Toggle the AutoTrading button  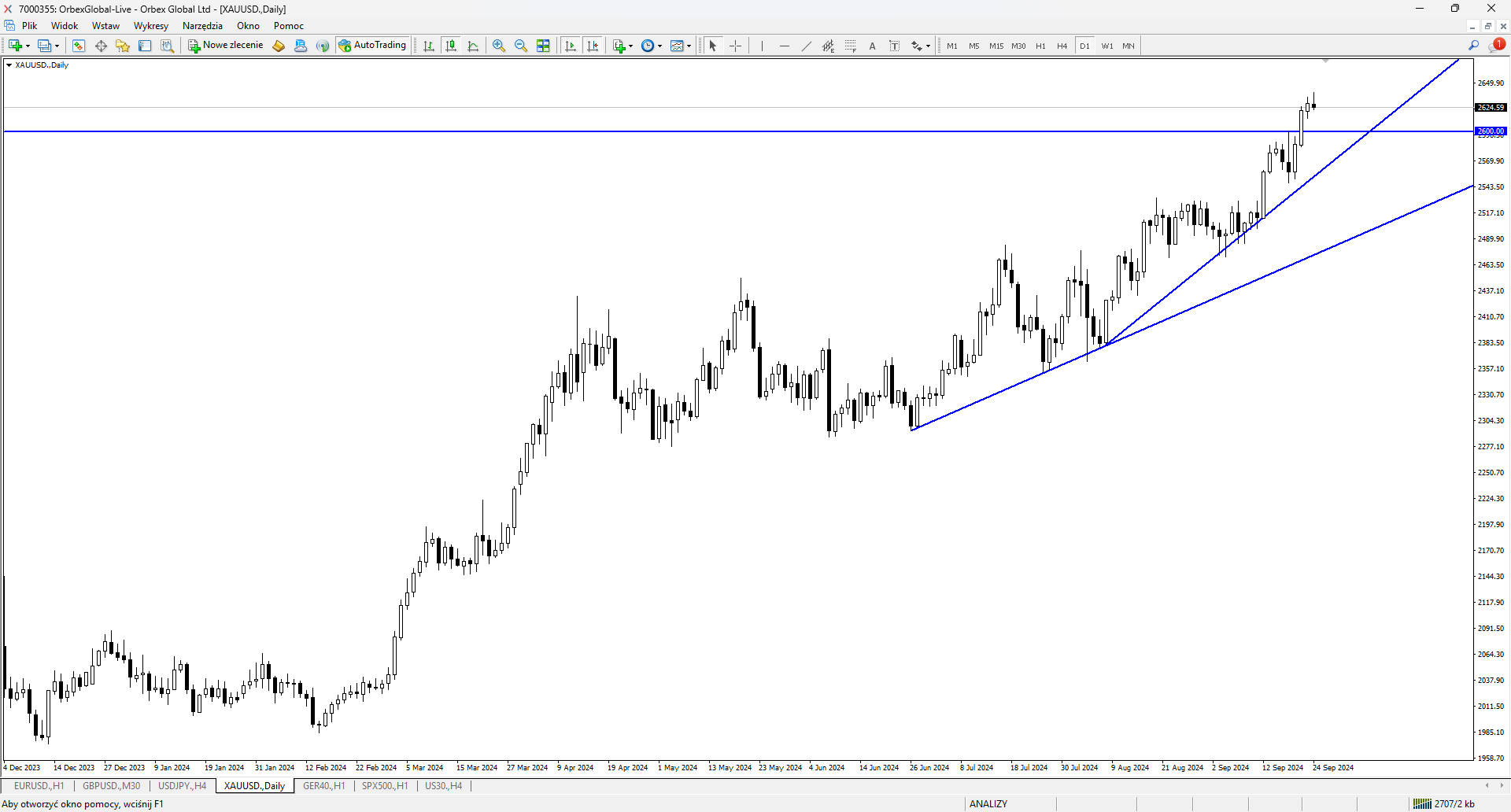[373, 46]
